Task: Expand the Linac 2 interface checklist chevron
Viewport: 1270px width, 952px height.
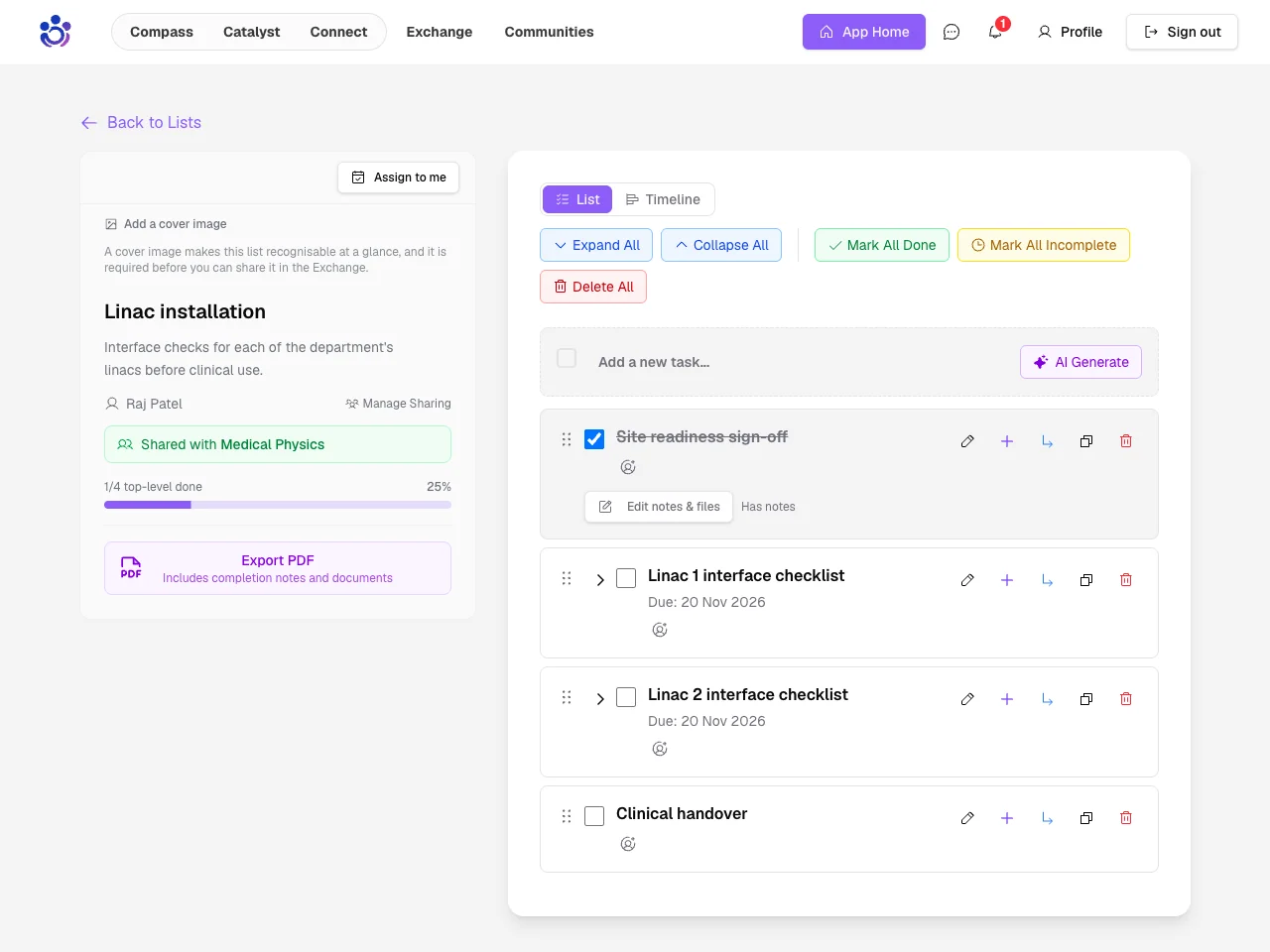Action: (600, 699)
